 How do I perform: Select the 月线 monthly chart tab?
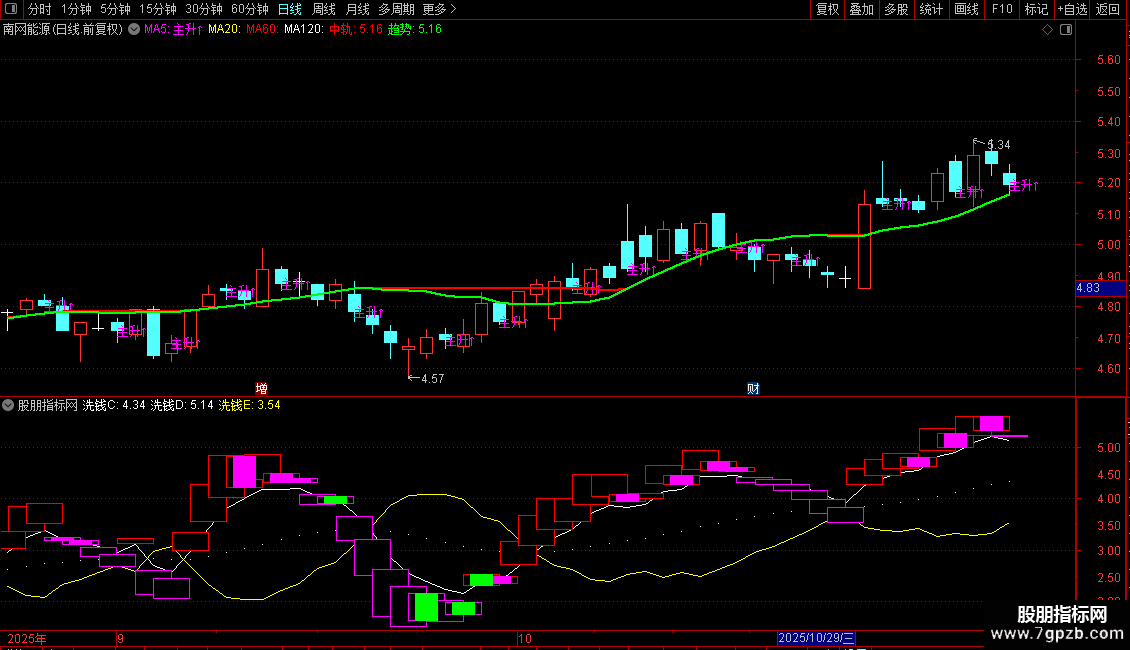(x=357, y=9)
